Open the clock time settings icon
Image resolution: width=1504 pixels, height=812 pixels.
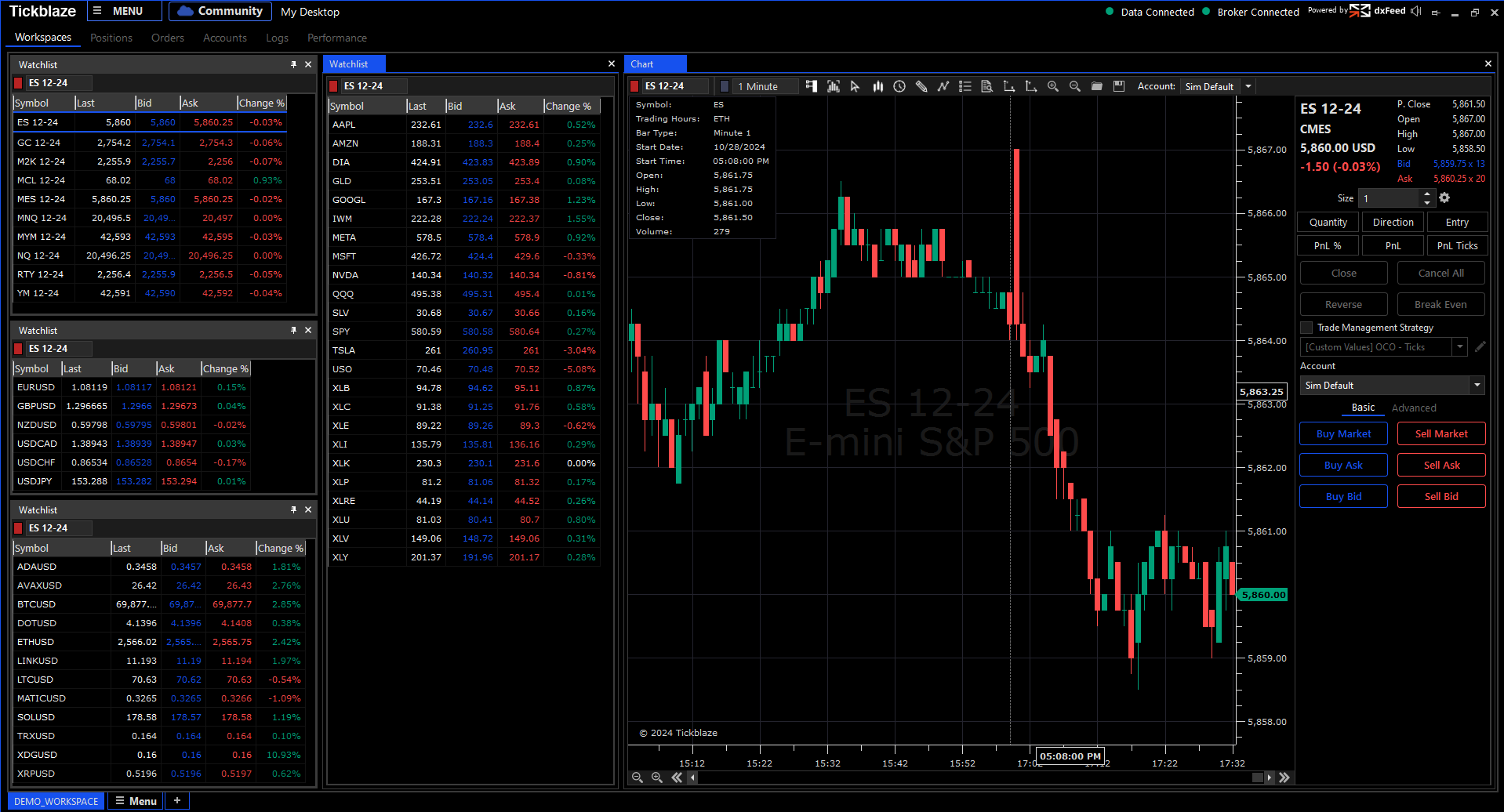tap(899, 86)
